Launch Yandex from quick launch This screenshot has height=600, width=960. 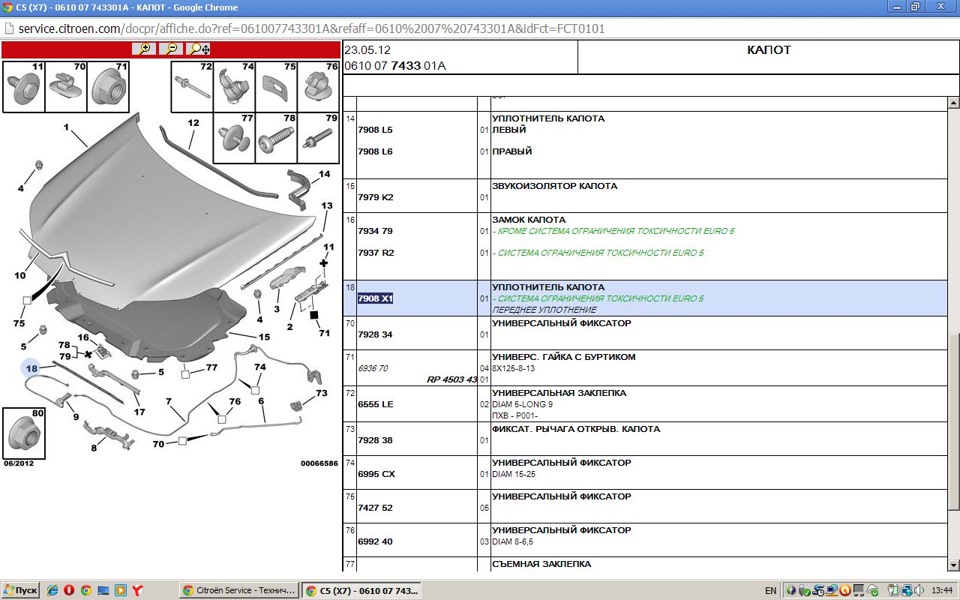click(x=138, y=590)
